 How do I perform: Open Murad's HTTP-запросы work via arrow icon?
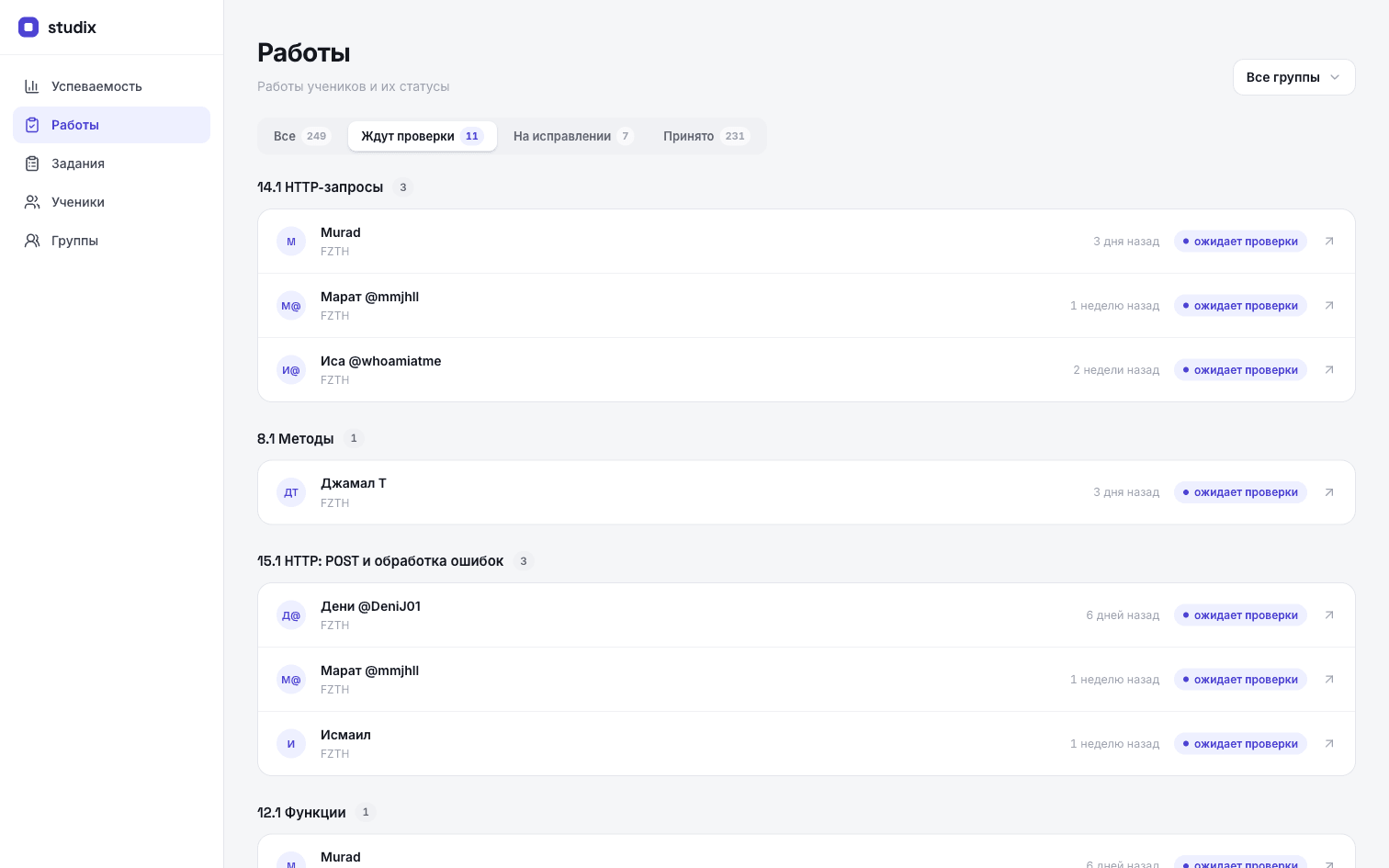[x=1329, y=242]
